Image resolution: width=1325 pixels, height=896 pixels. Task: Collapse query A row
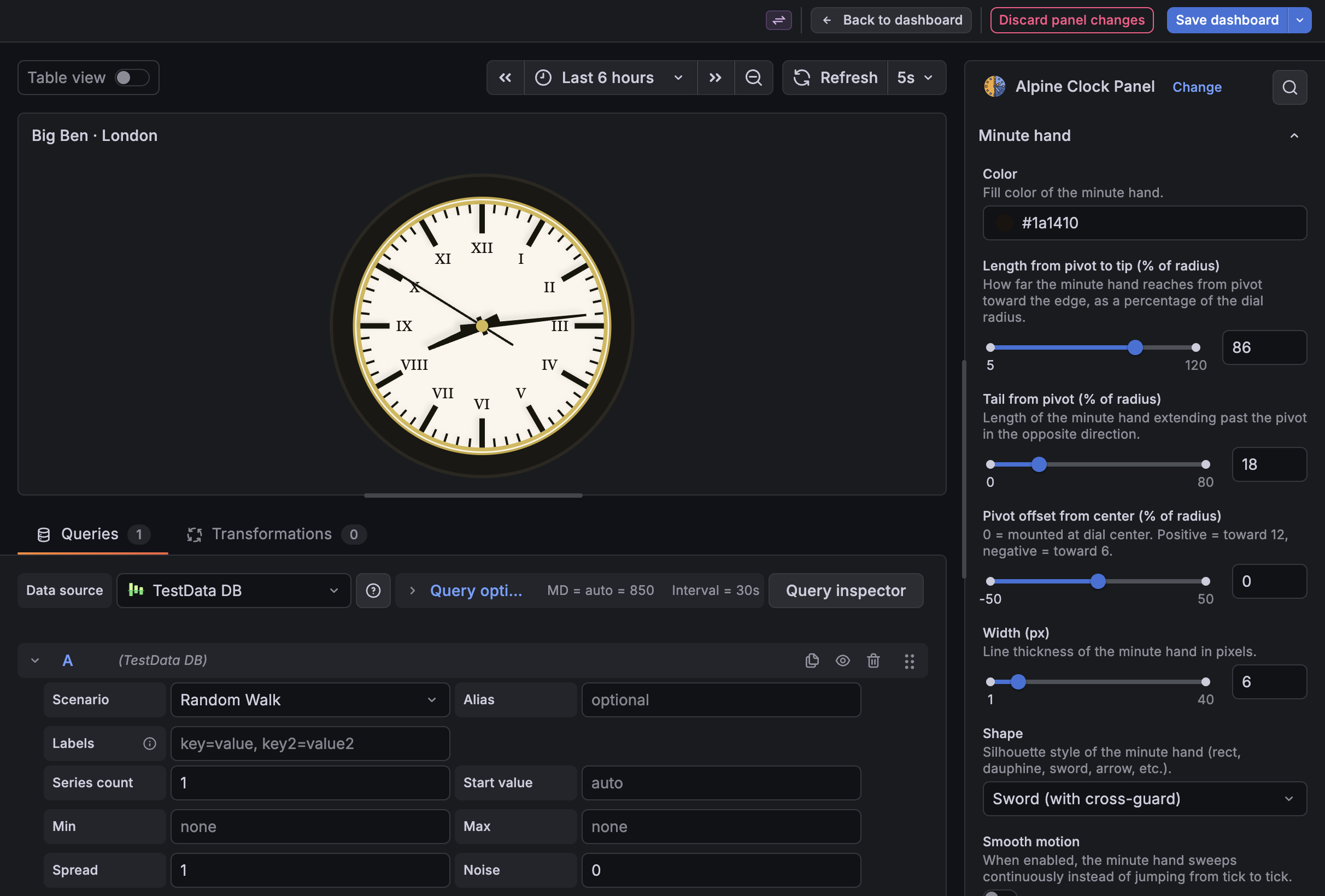(35, 661)
